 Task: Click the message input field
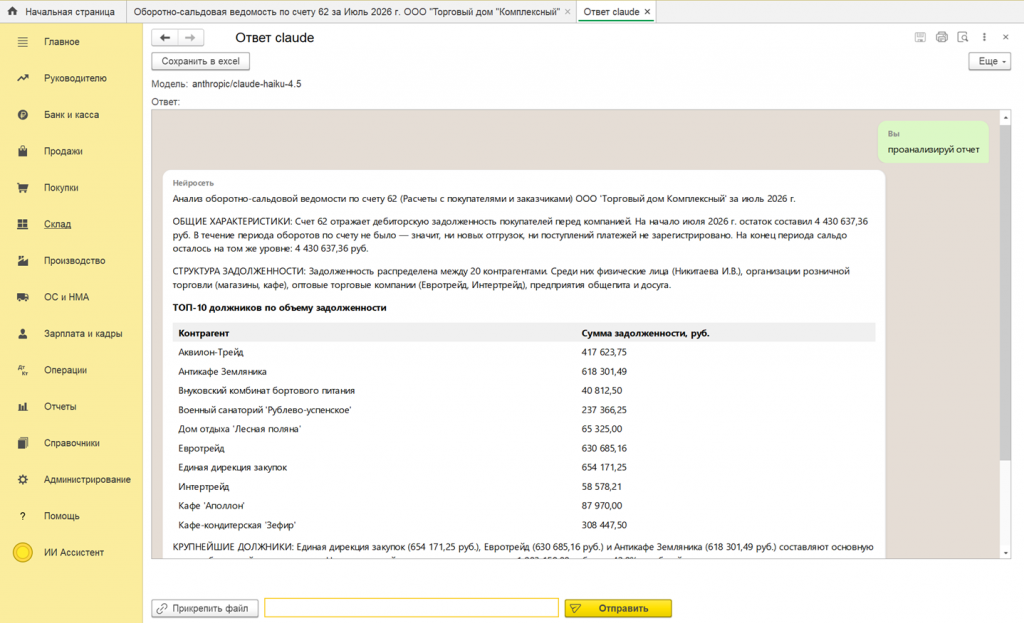pos(411,608)
